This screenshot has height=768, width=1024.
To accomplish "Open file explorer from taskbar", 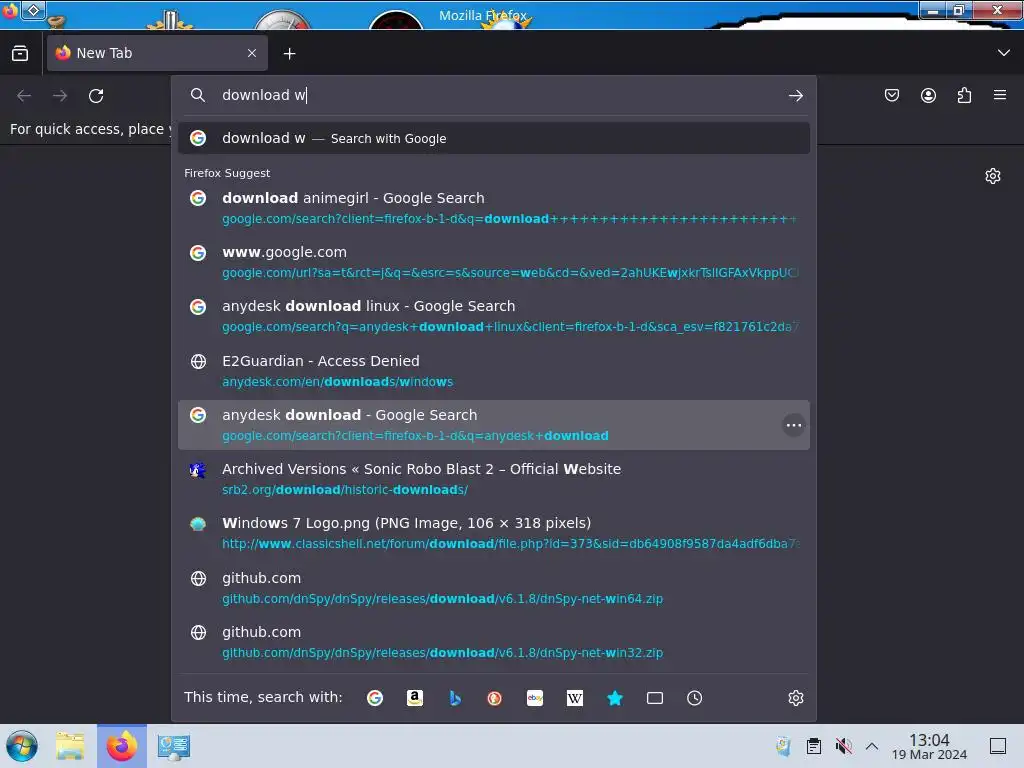I will (70, 746).
